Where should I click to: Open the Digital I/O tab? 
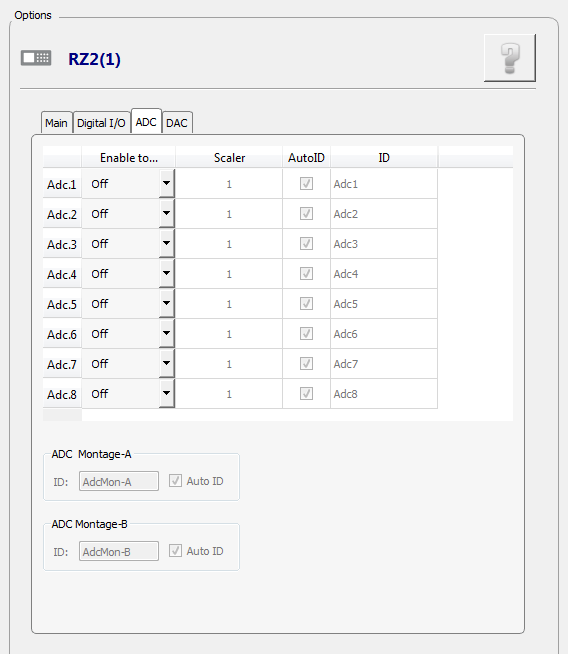(x=101, y=123)
